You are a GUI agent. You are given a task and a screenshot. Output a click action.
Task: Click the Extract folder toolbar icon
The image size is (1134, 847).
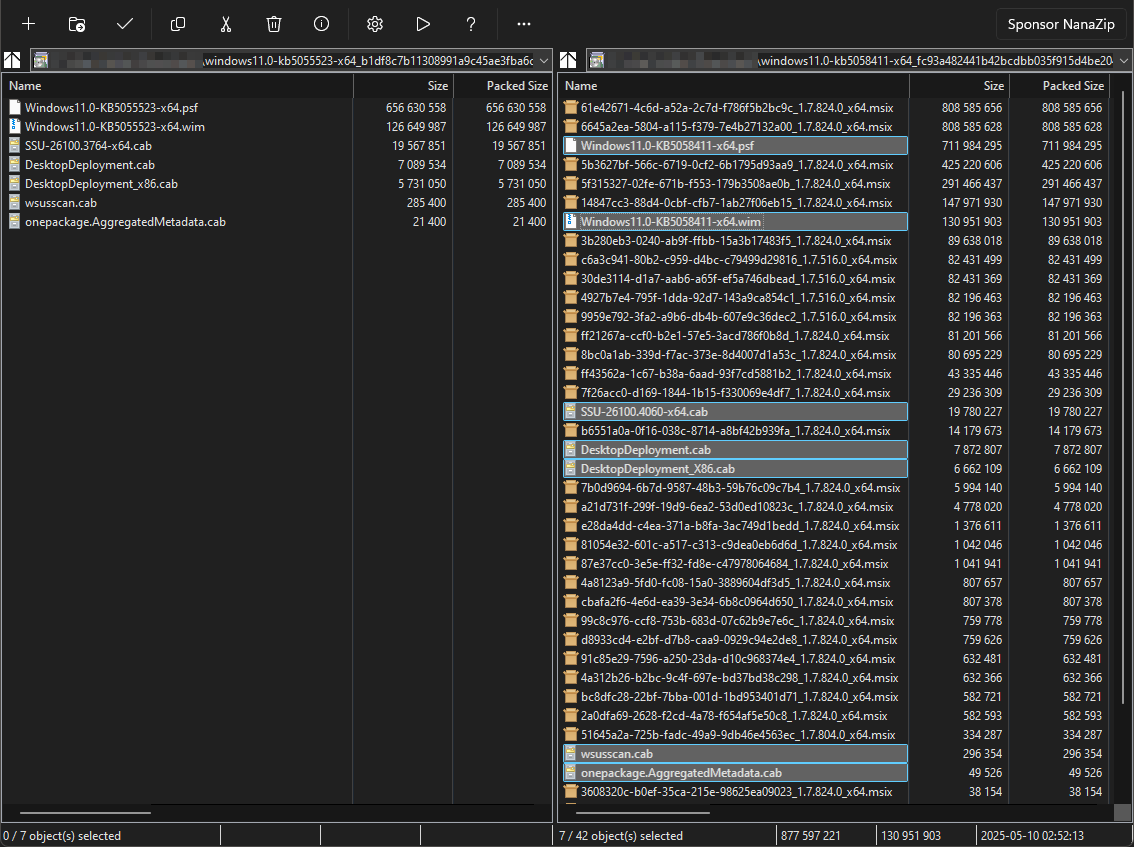77,24
